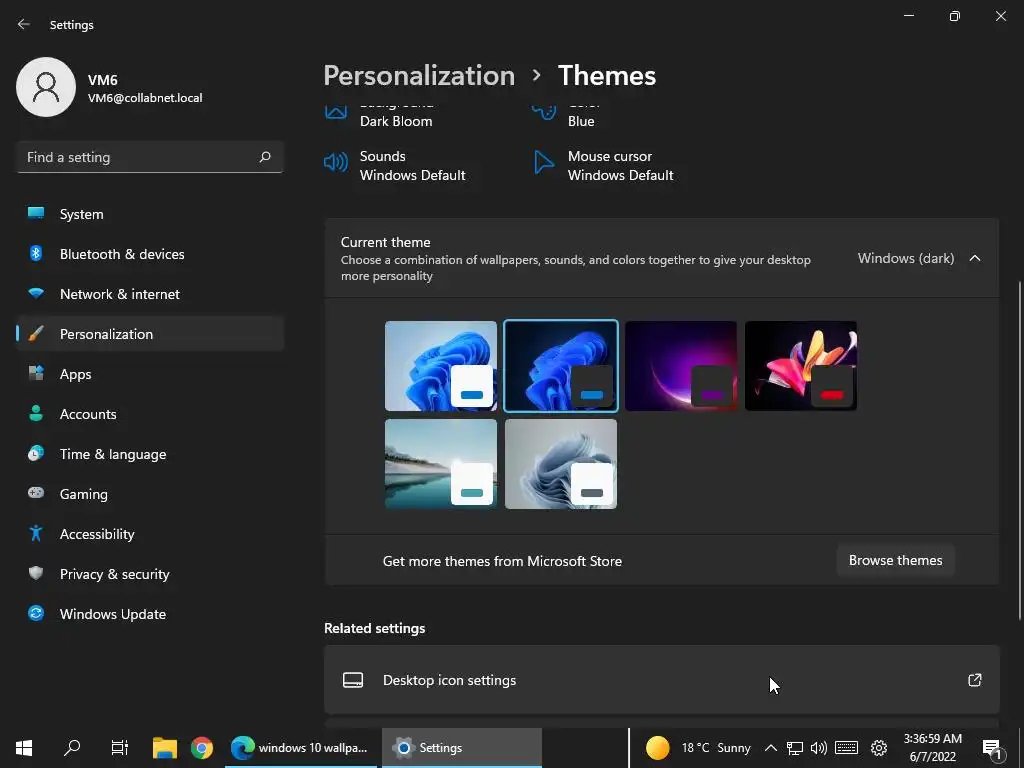Open System settings category

[x=150, y=214]
